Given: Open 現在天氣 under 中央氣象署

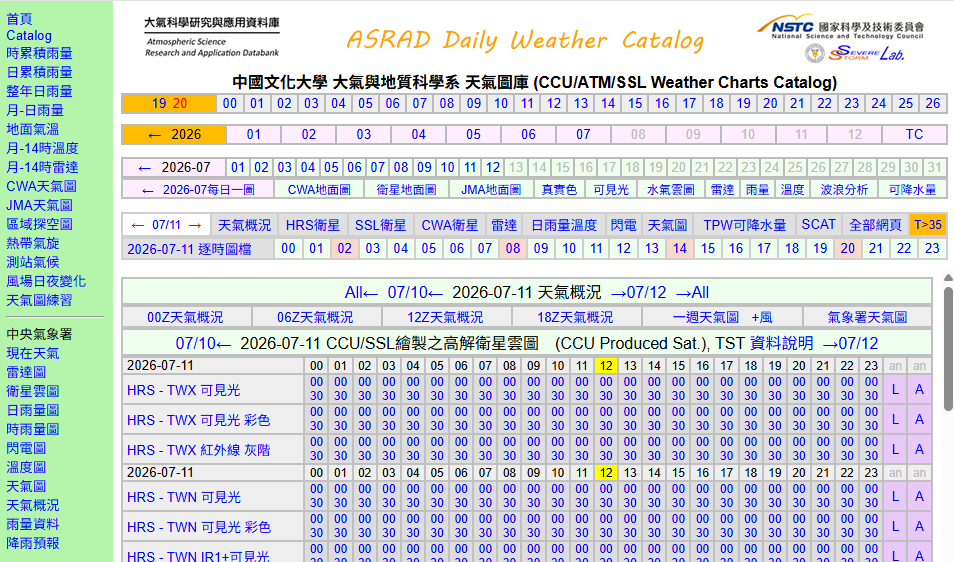Looking at the screenshot, I should [x=32, y=353].
